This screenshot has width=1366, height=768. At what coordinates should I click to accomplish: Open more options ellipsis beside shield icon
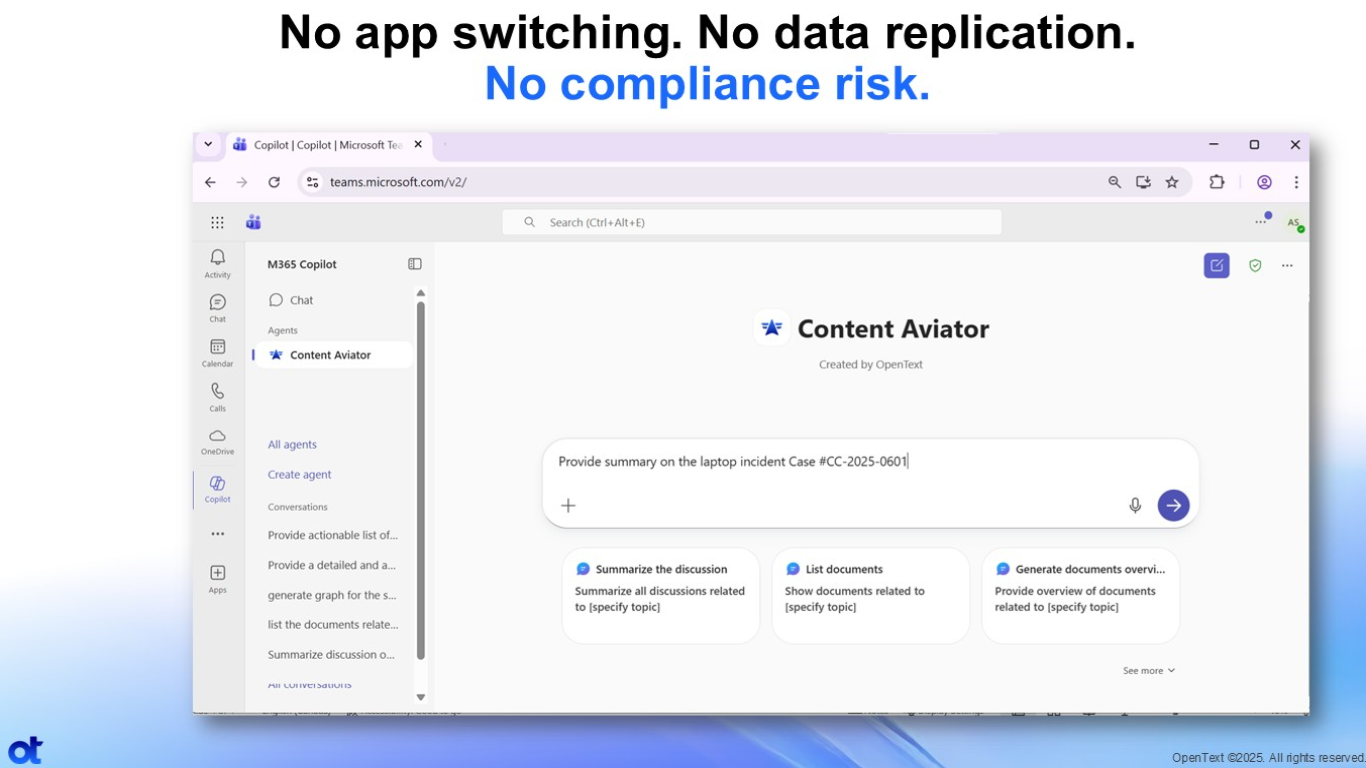pos(1287,265)
